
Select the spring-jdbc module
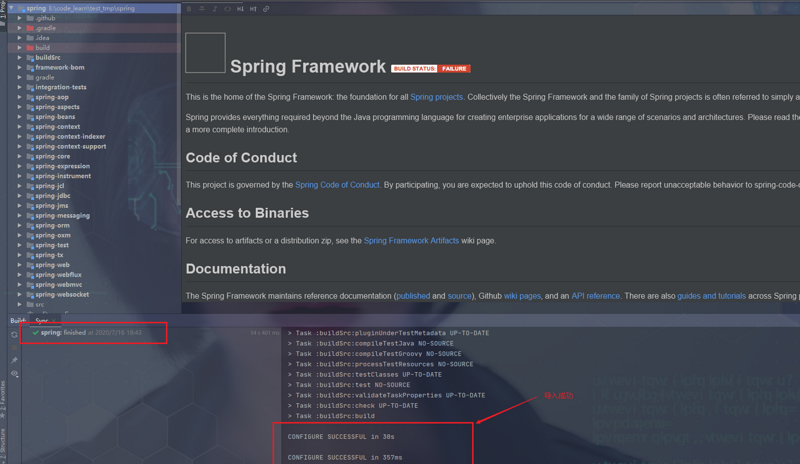(53, 196)
